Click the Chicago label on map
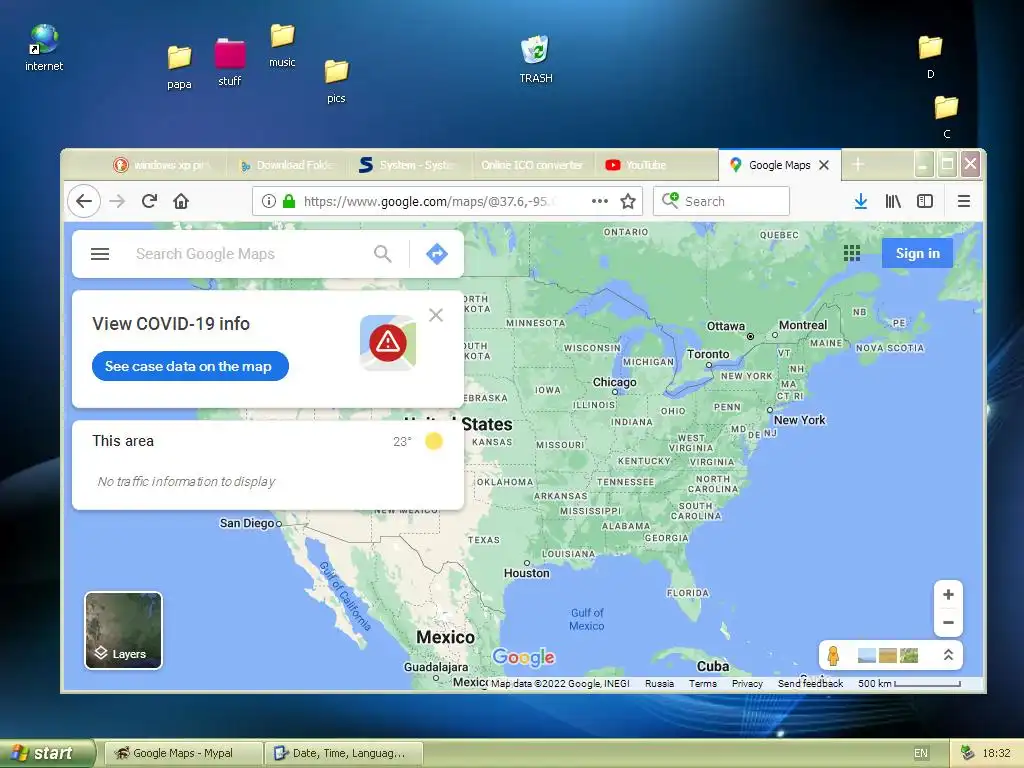 coord(615,382)
